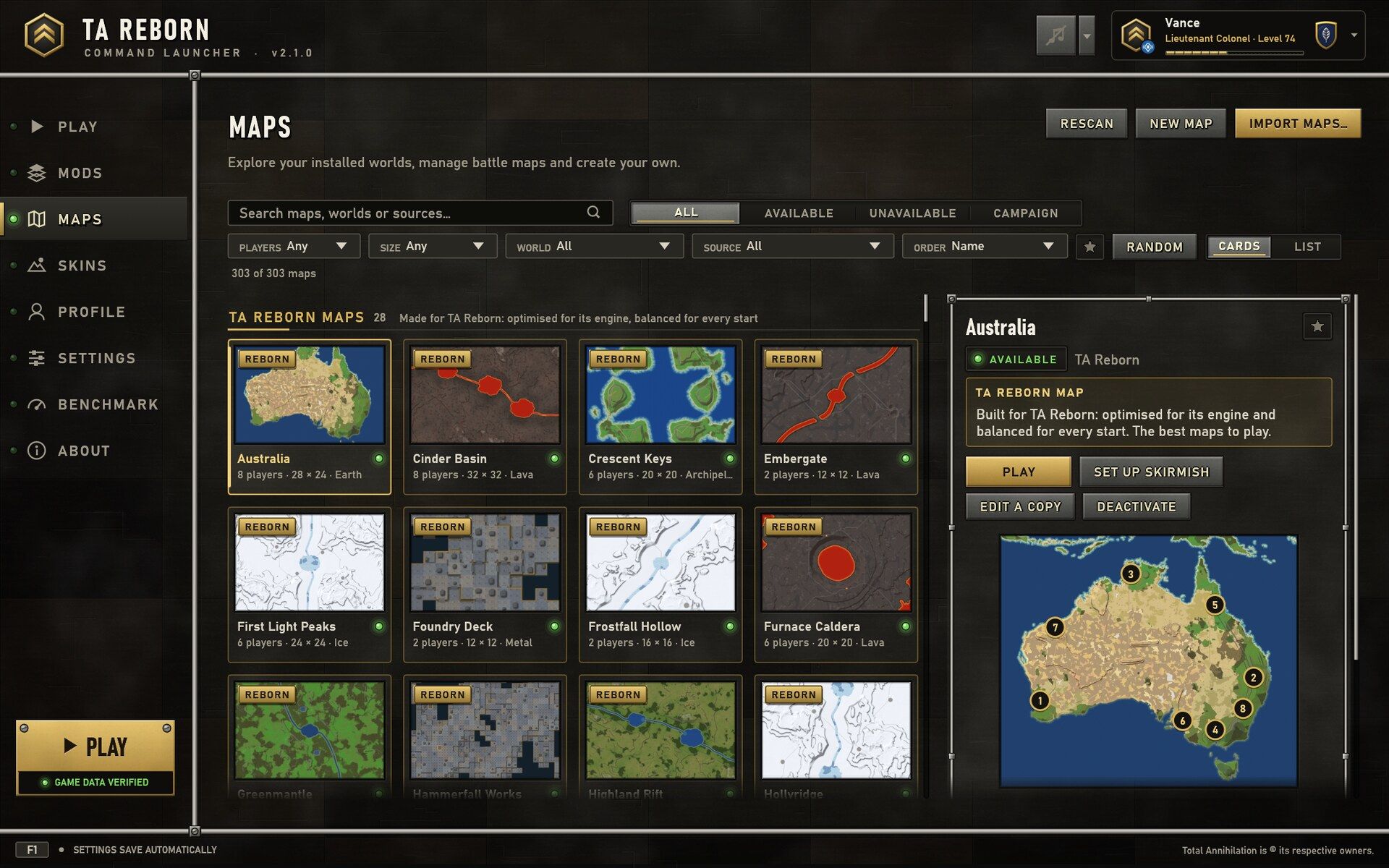Favorite Australia with the details star

pyautogui.click(x=1317, y=326)
